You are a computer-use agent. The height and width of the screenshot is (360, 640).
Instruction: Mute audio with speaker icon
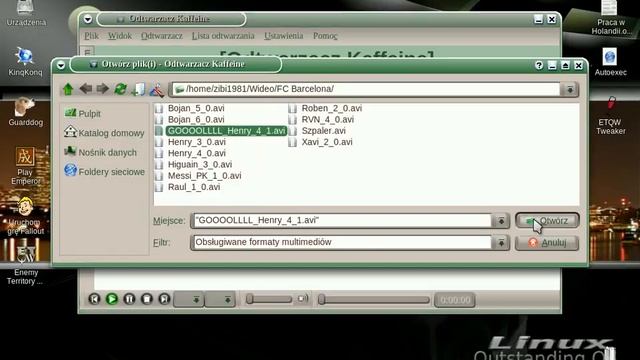point(303,299)
